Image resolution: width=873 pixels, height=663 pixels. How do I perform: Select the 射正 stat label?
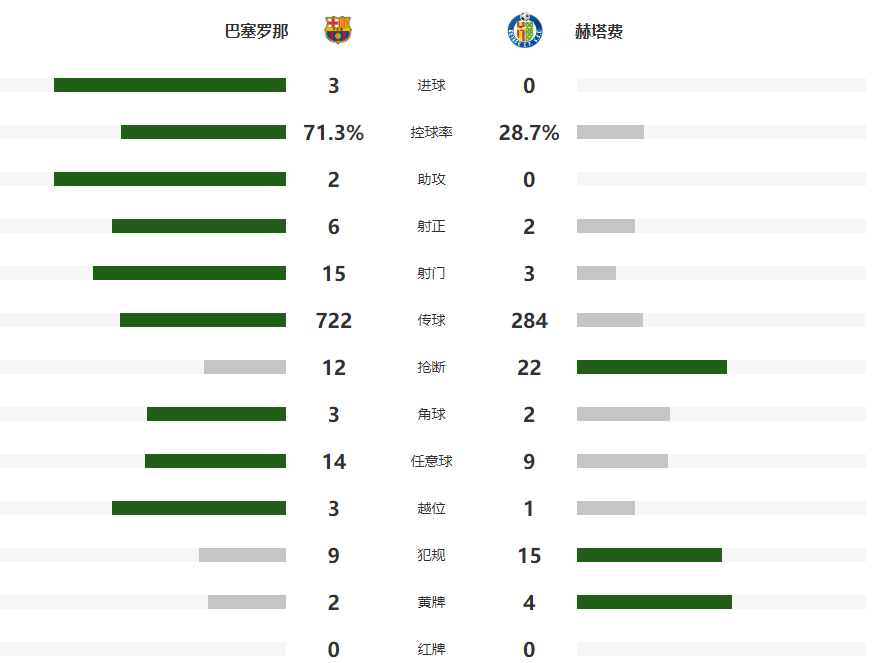click(x=431, y=226)
